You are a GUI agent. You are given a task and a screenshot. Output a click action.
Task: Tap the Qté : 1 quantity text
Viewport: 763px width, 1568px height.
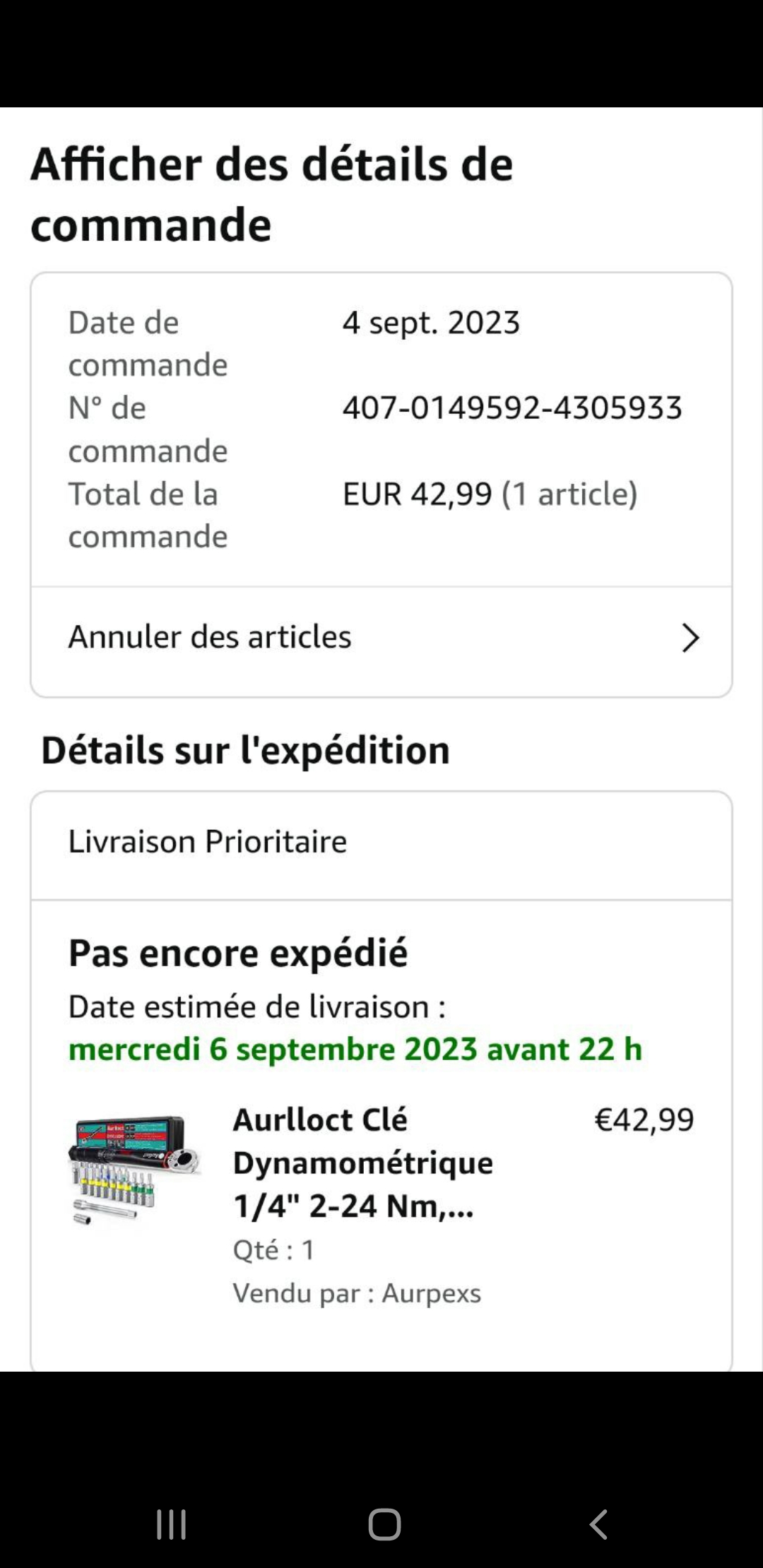click(274, 1250)
